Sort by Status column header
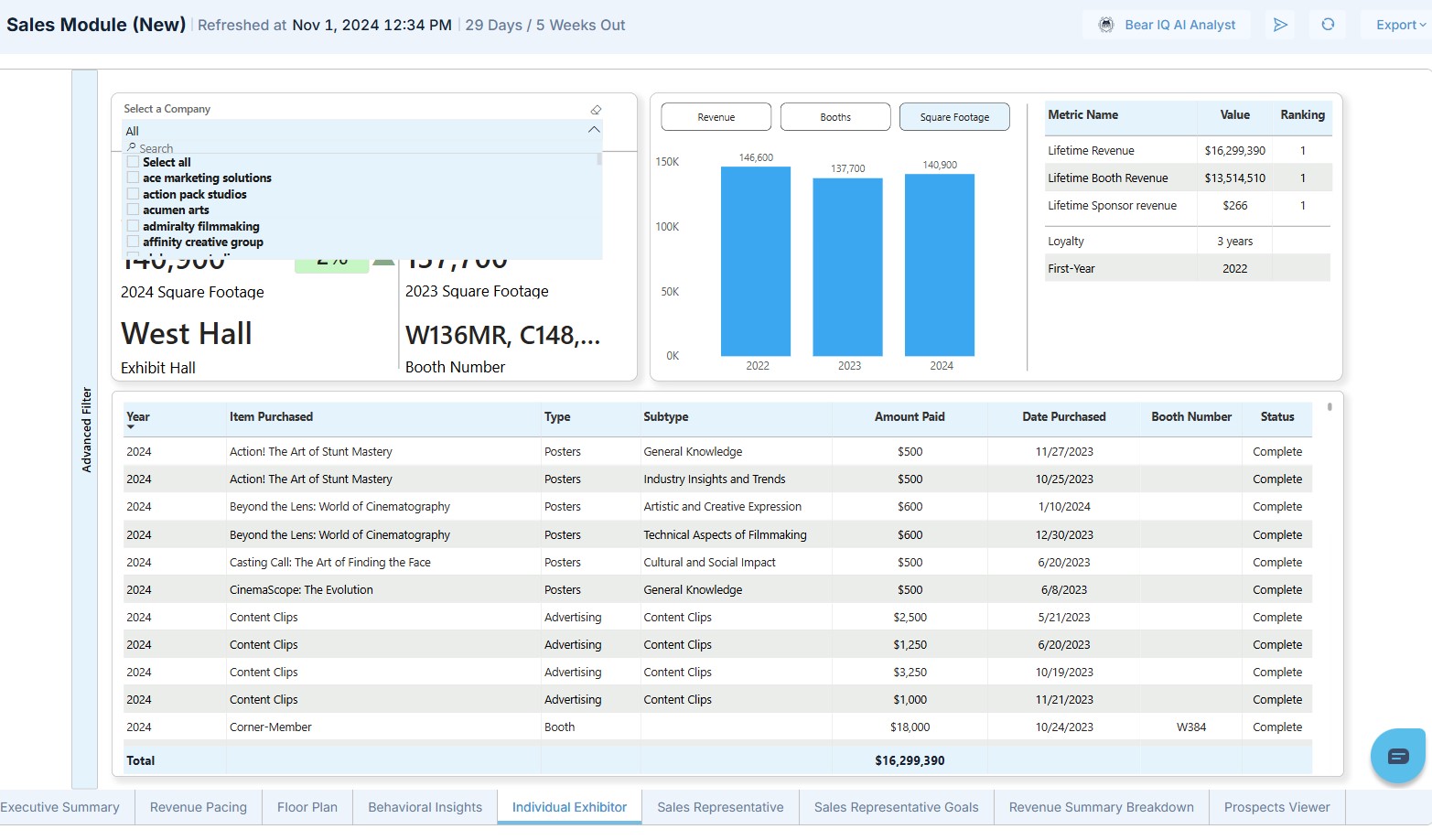Viewport: 1432px width, 840px height. (1277, 417)
